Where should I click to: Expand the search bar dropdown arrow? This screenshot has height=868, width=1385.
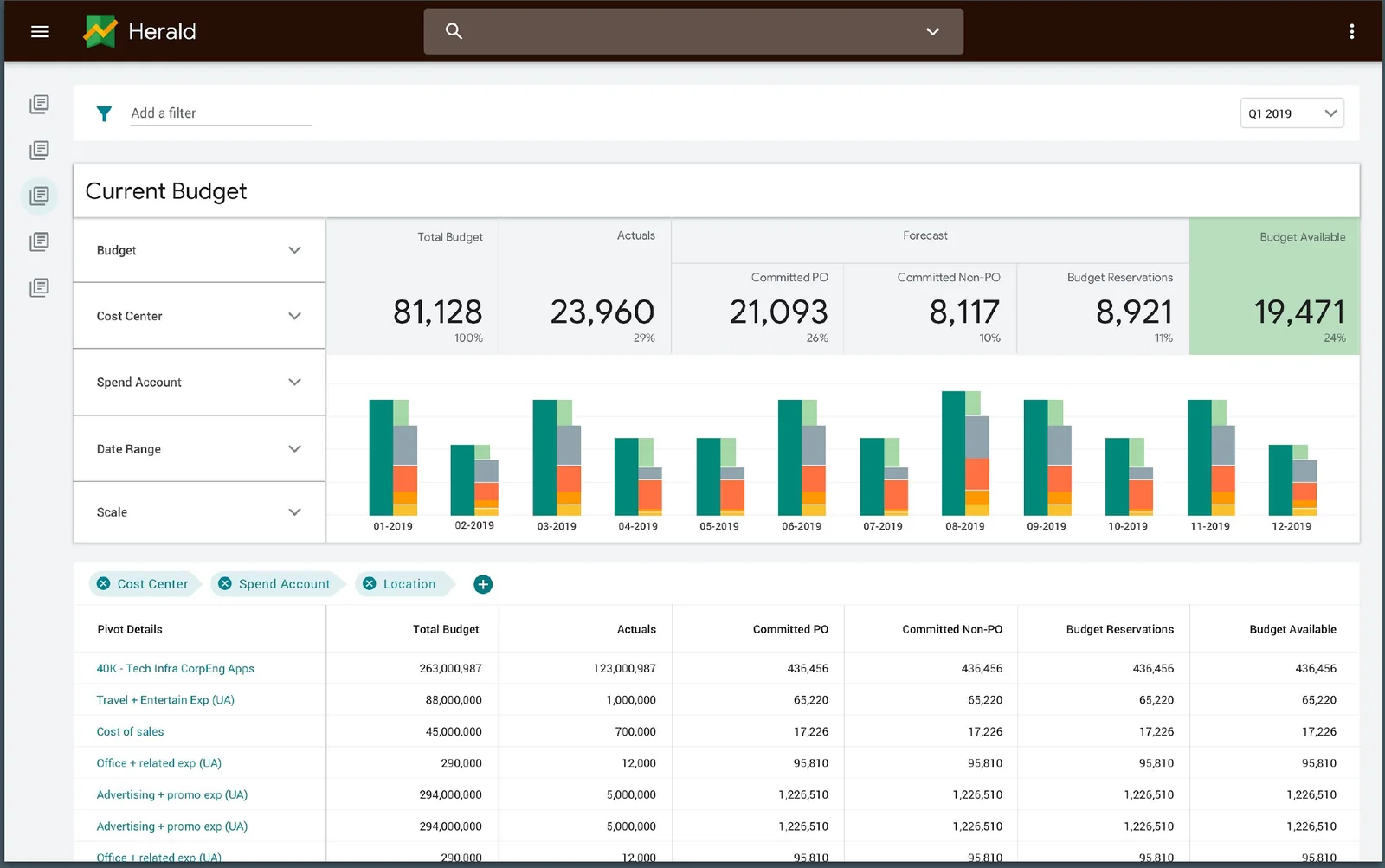[x=932, y=32]
